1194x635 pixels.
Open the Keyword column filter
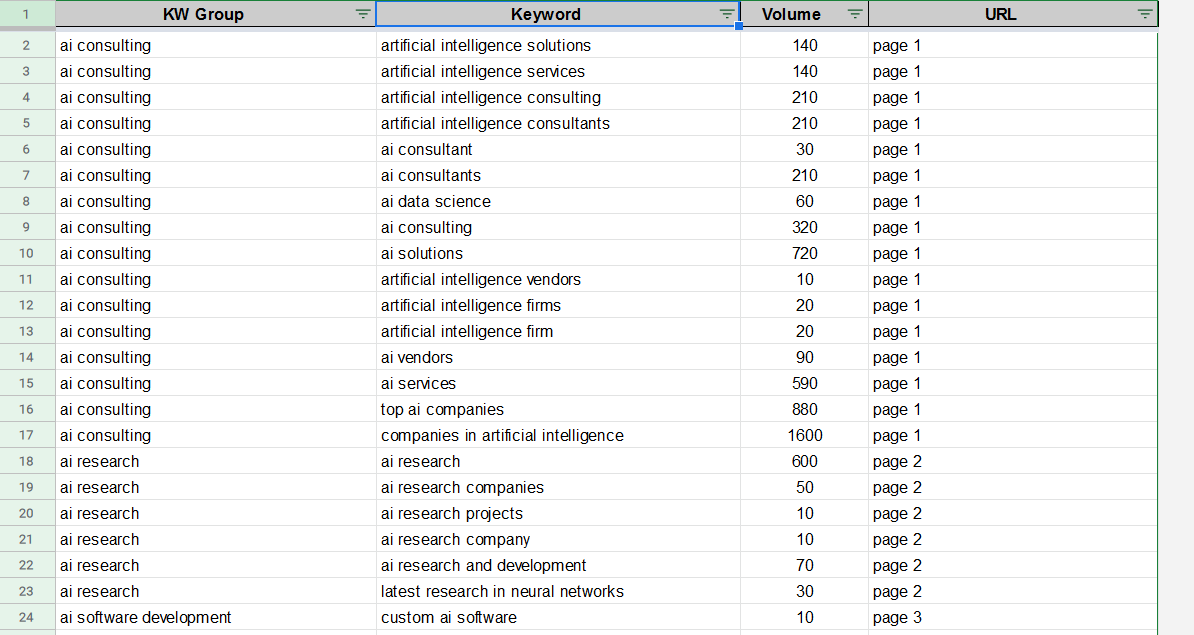click(x=727, y=14)
